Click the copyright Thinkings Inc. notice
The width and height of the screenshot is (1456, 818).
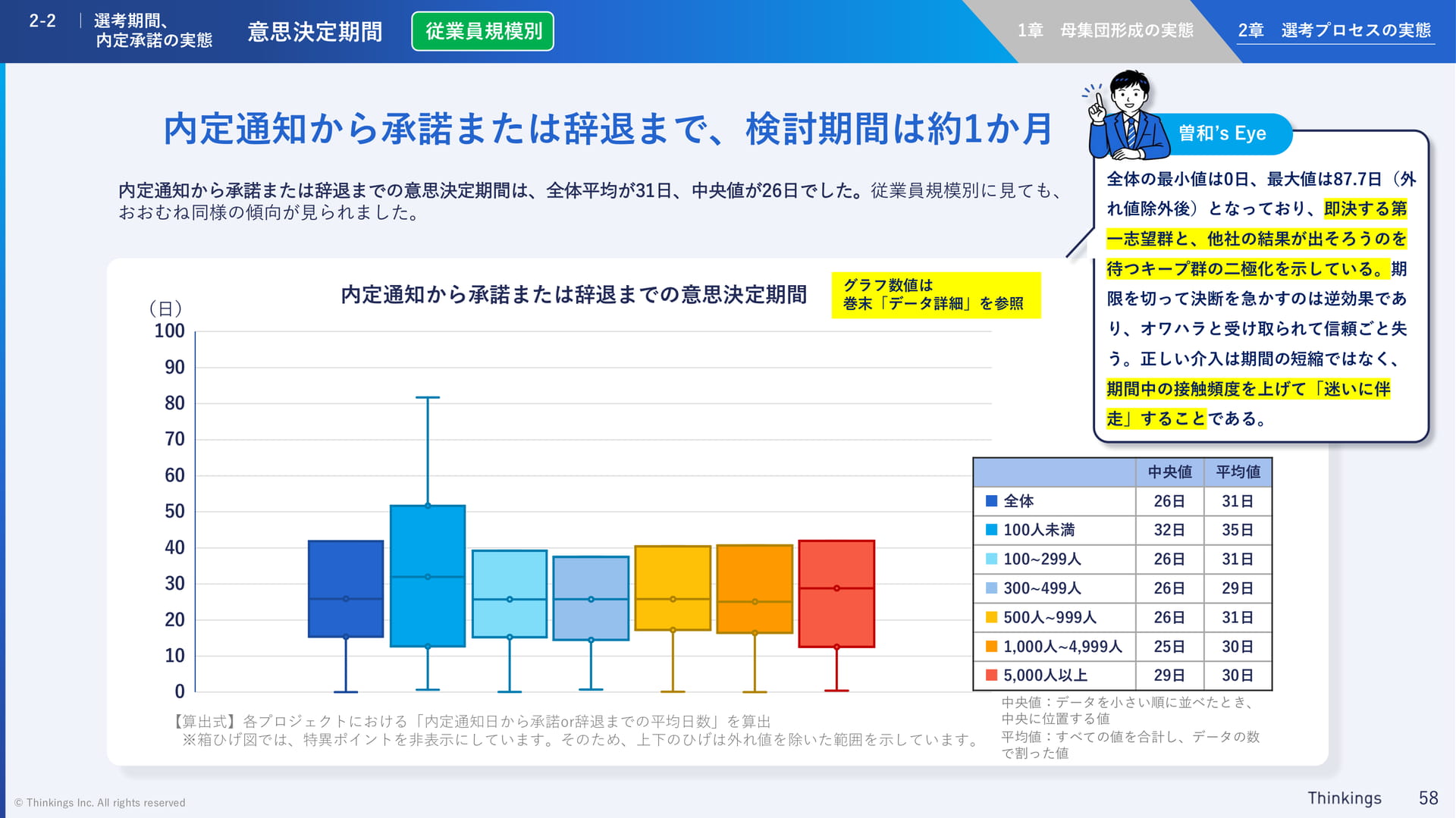point(99,803)
